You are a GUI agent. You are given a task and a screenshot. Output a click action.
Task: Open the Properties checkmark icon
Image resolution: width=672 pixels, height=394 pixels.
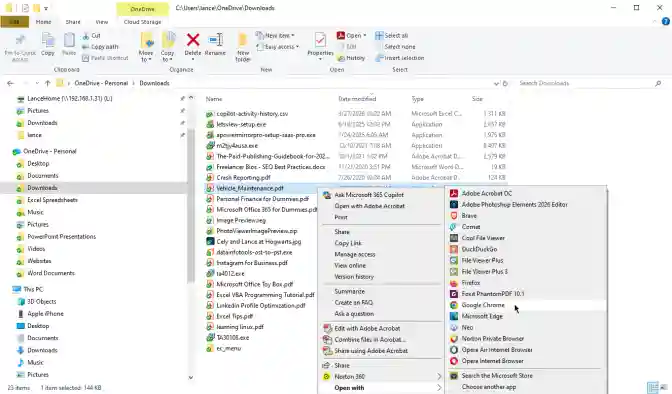[x=320, y=40]
